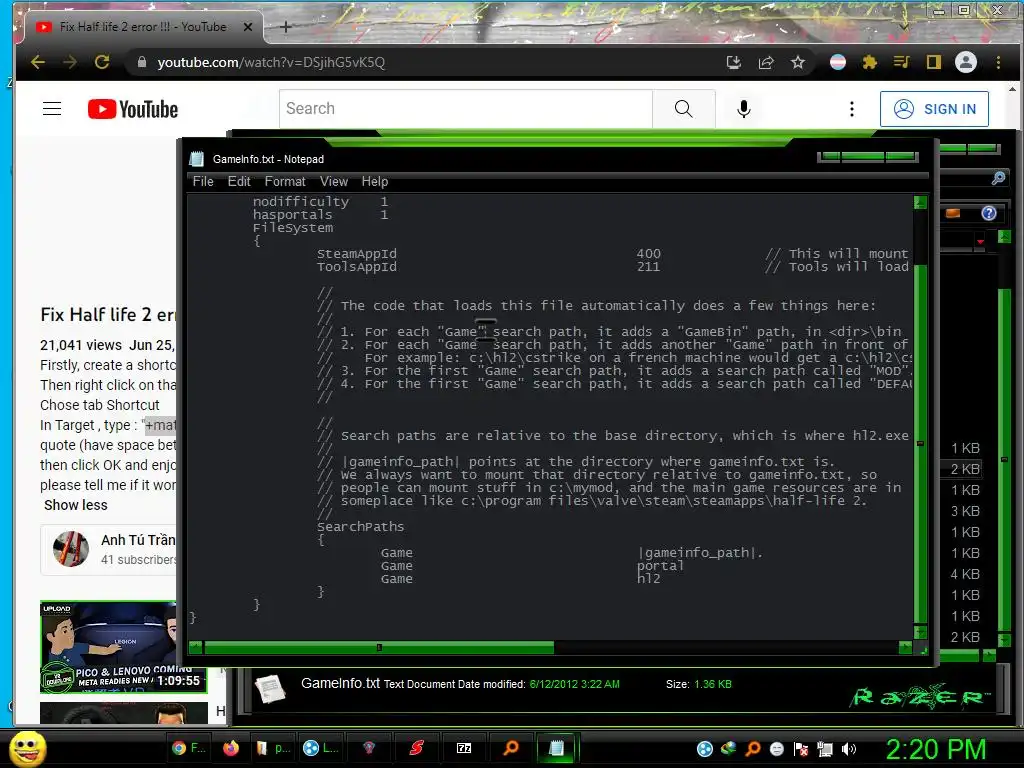
Task: Select the 'Fix Half life 2 error' tab
Action: (142, 27)
